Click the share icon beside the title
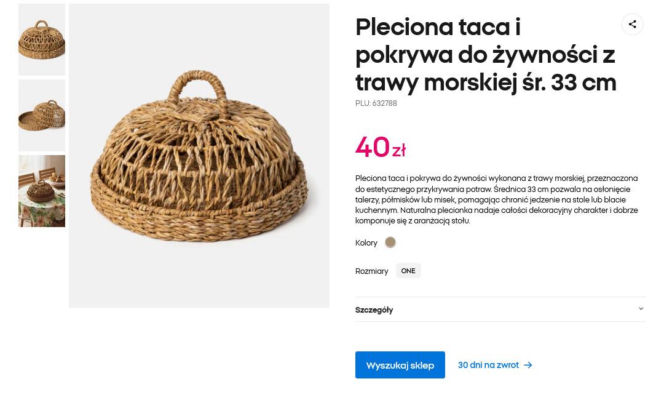 [x=632, y=24]
